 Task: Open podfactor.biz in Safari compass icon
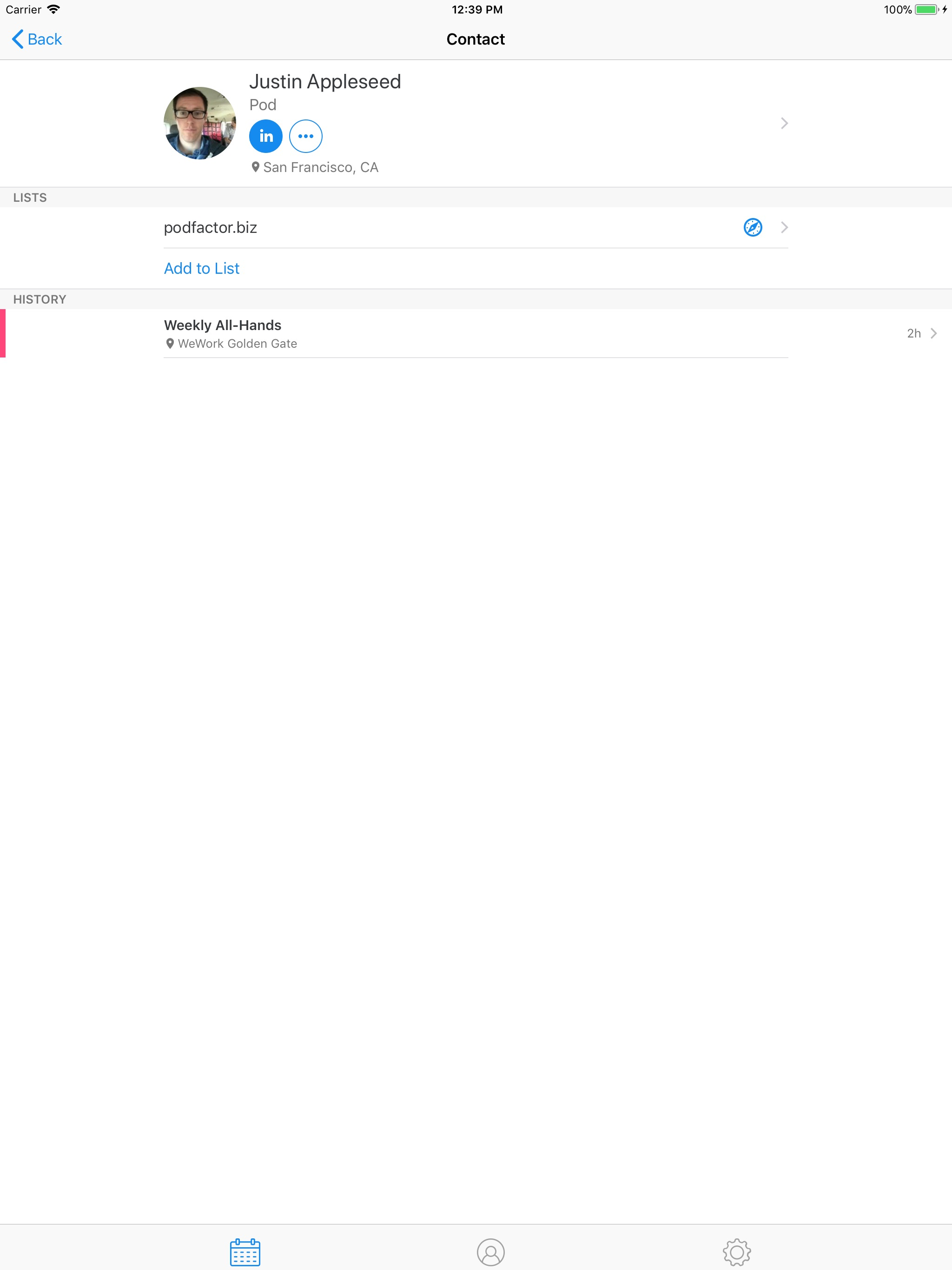pos(752,227)
